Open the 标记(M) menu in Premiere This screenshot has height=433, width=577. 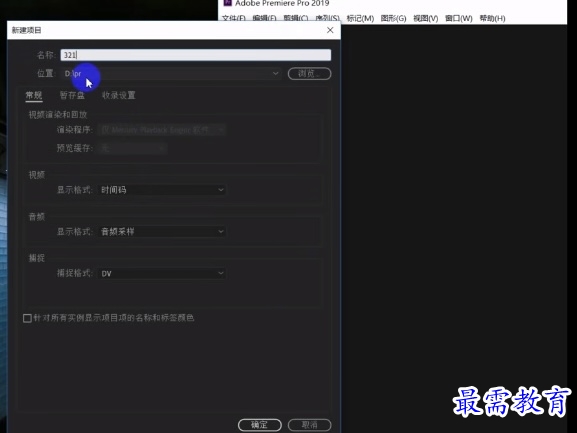coord(360,18)
